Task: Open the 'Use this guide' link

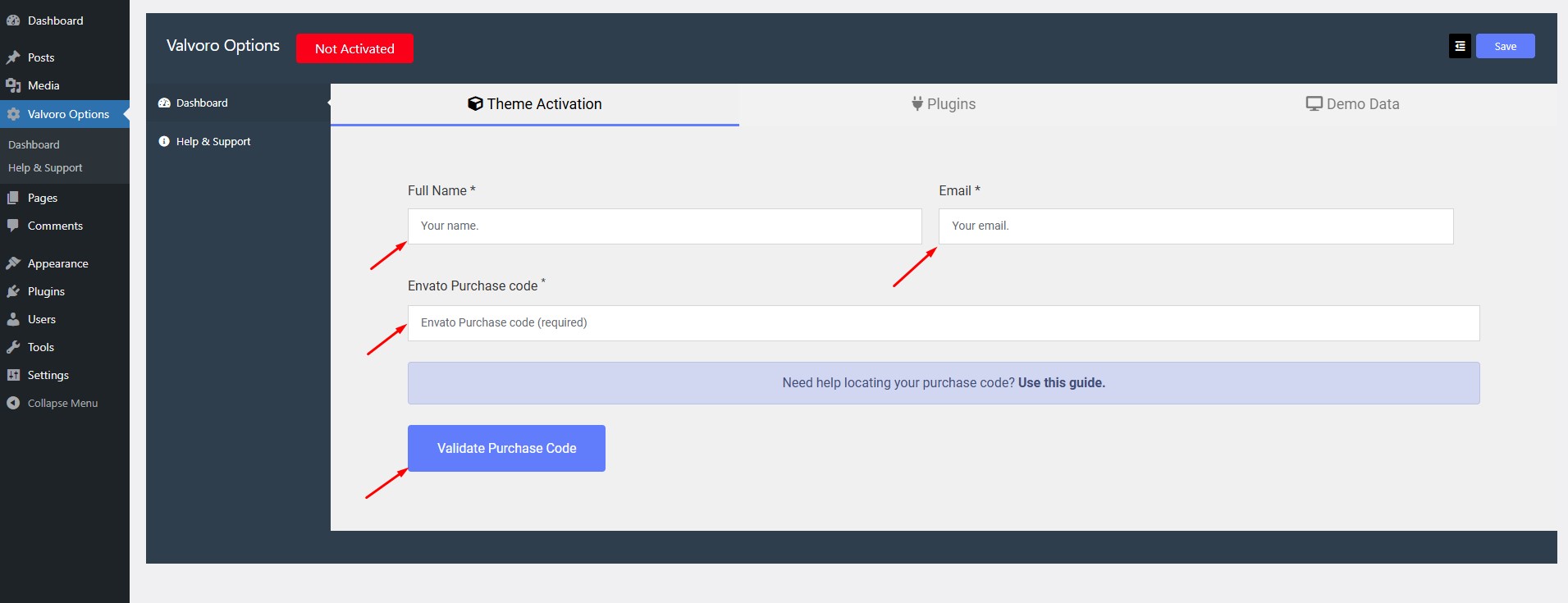Action: (1061, 383)
